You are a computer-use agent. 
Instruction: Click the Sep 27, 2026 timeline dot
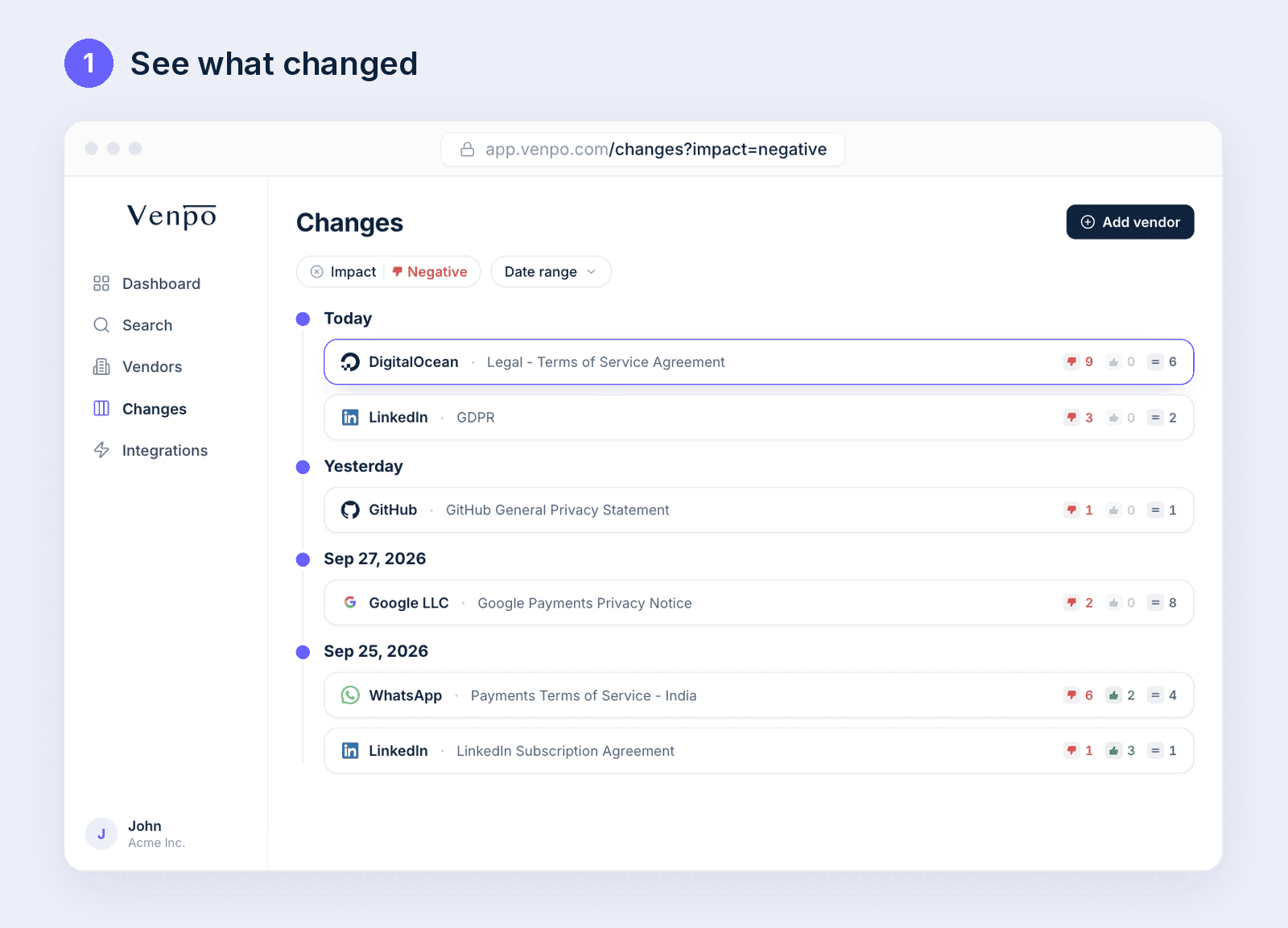click(x=303, y=559)
